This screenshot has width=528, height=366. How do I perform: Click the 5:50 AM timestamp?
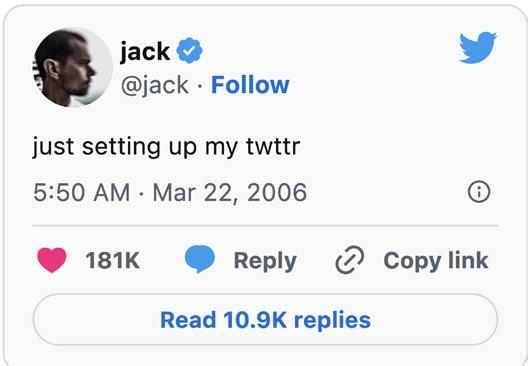pyautogui.click(x=82, y=193)
